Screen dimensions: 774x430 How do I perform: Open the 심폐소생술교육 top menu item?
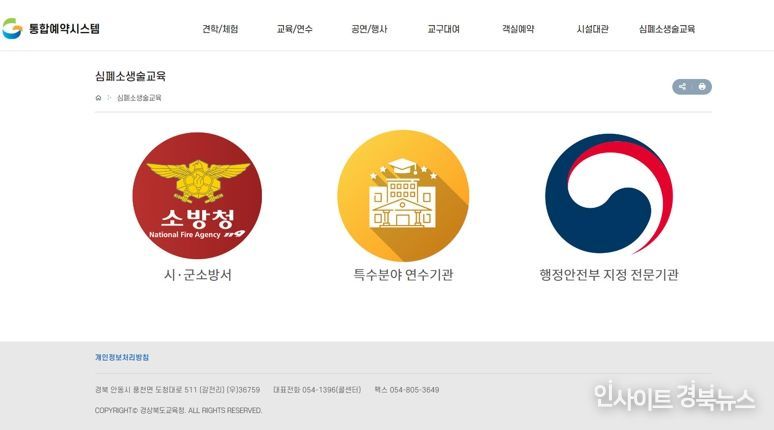[x=667, y=29]
